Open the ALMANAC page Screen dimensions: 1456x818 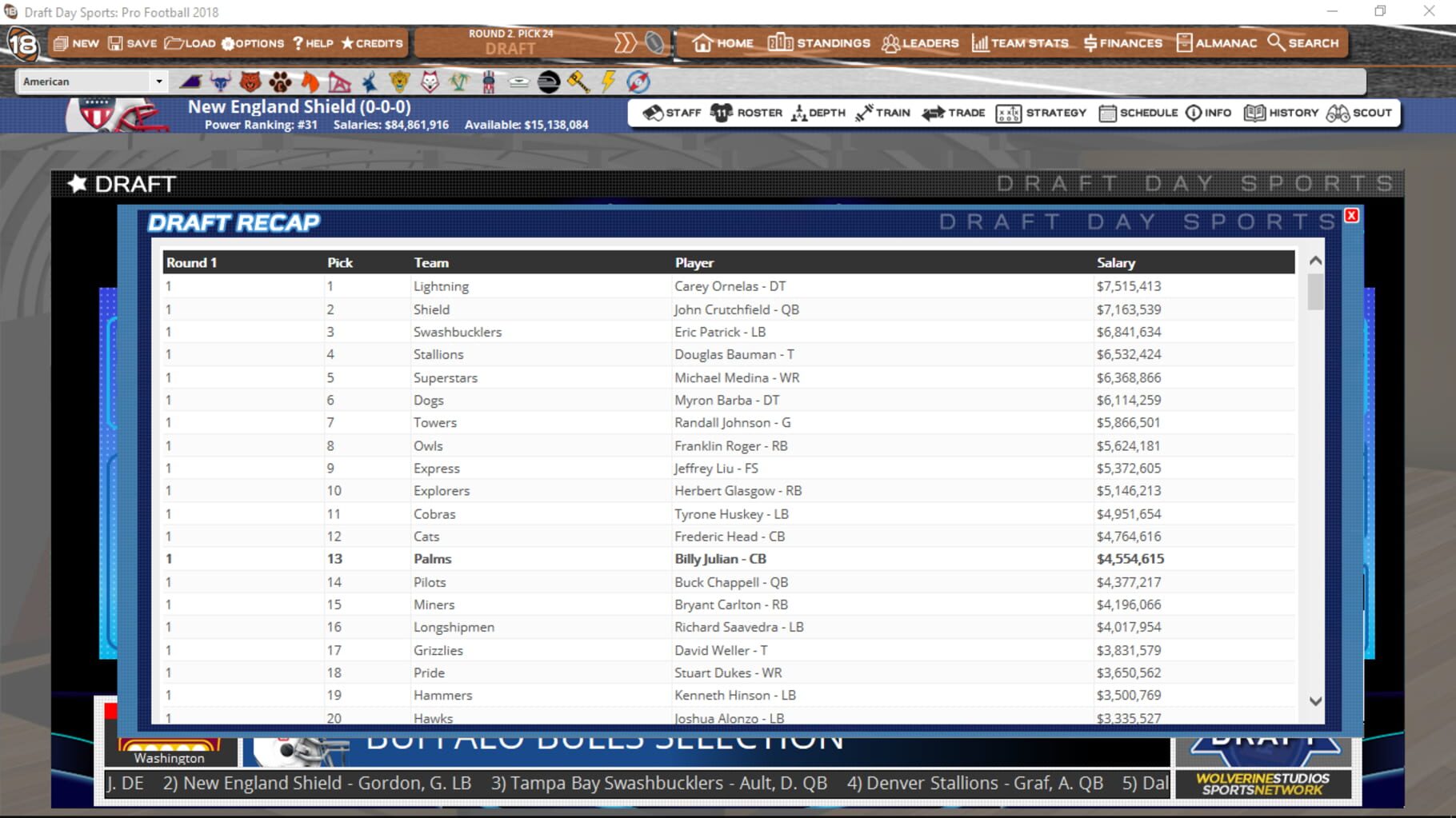pos(1217,43)
